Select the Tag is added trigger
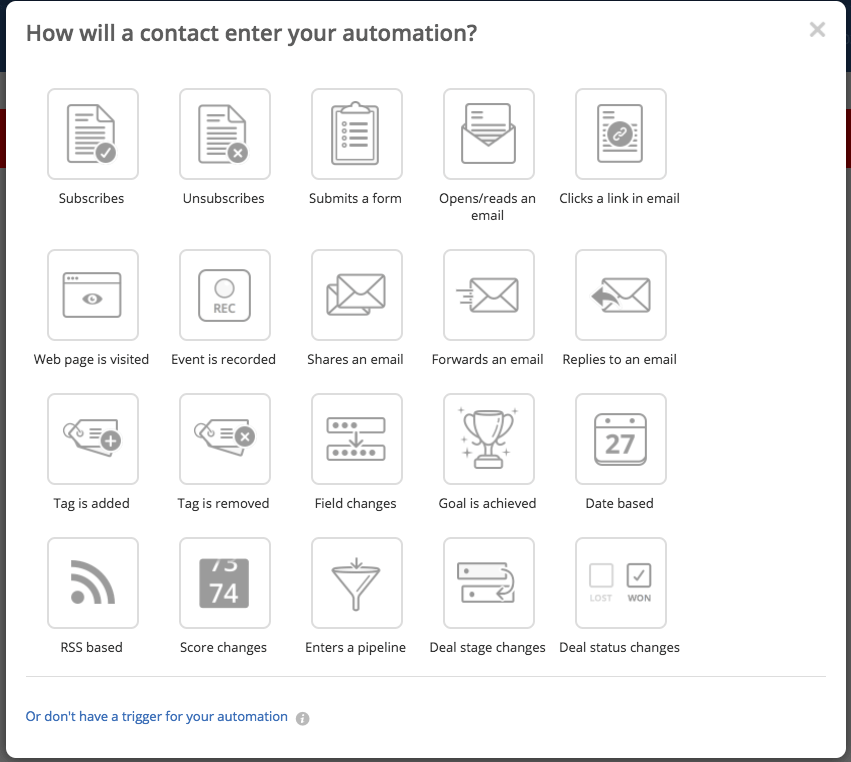The width and height of the screenshot is (851, 762). click(x=93, y=439)
